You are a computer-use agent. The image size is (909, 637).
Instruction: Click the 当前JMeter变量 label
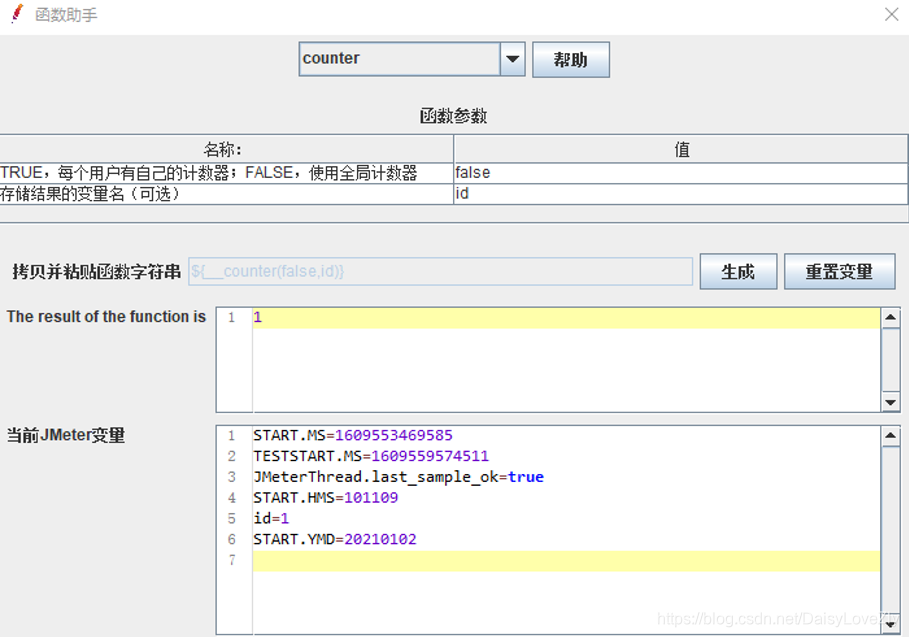pos(66,435)
